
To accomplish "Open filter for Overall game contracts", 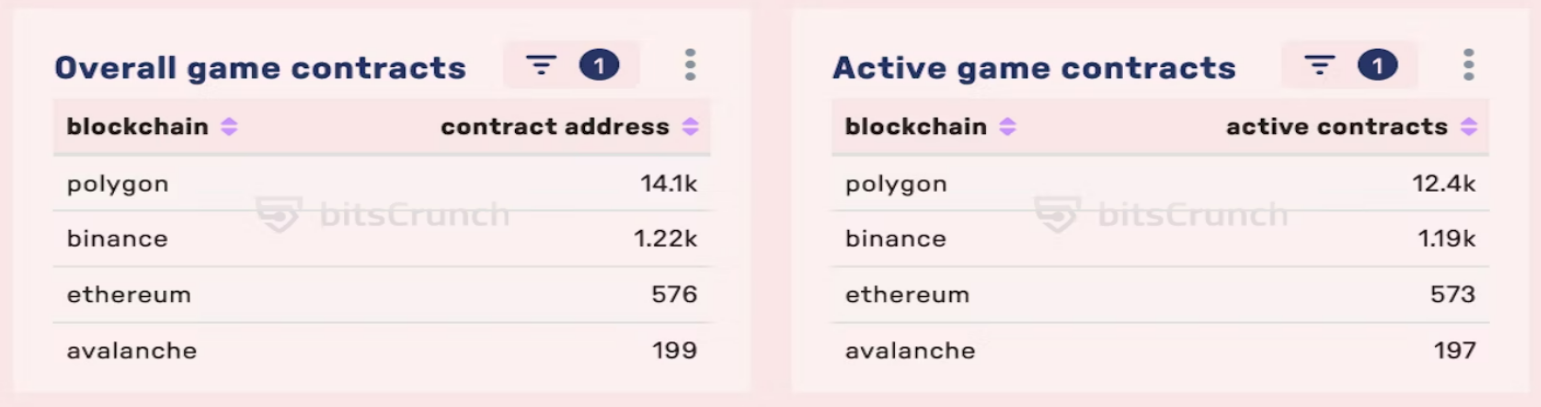I will click(541, 66).
